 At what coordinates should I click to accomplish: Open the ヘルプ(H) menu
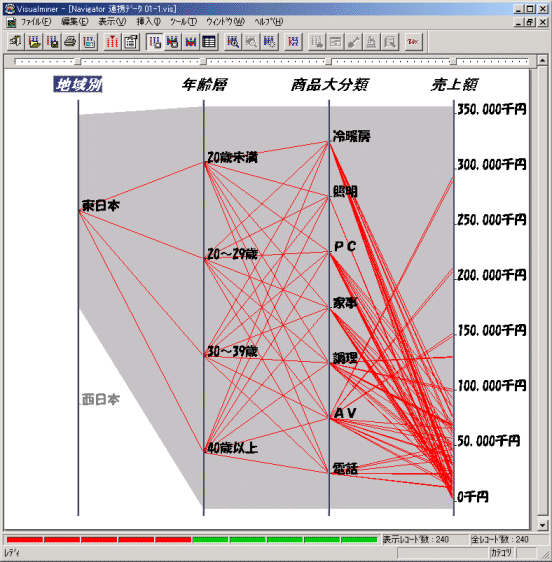(268, 22)
